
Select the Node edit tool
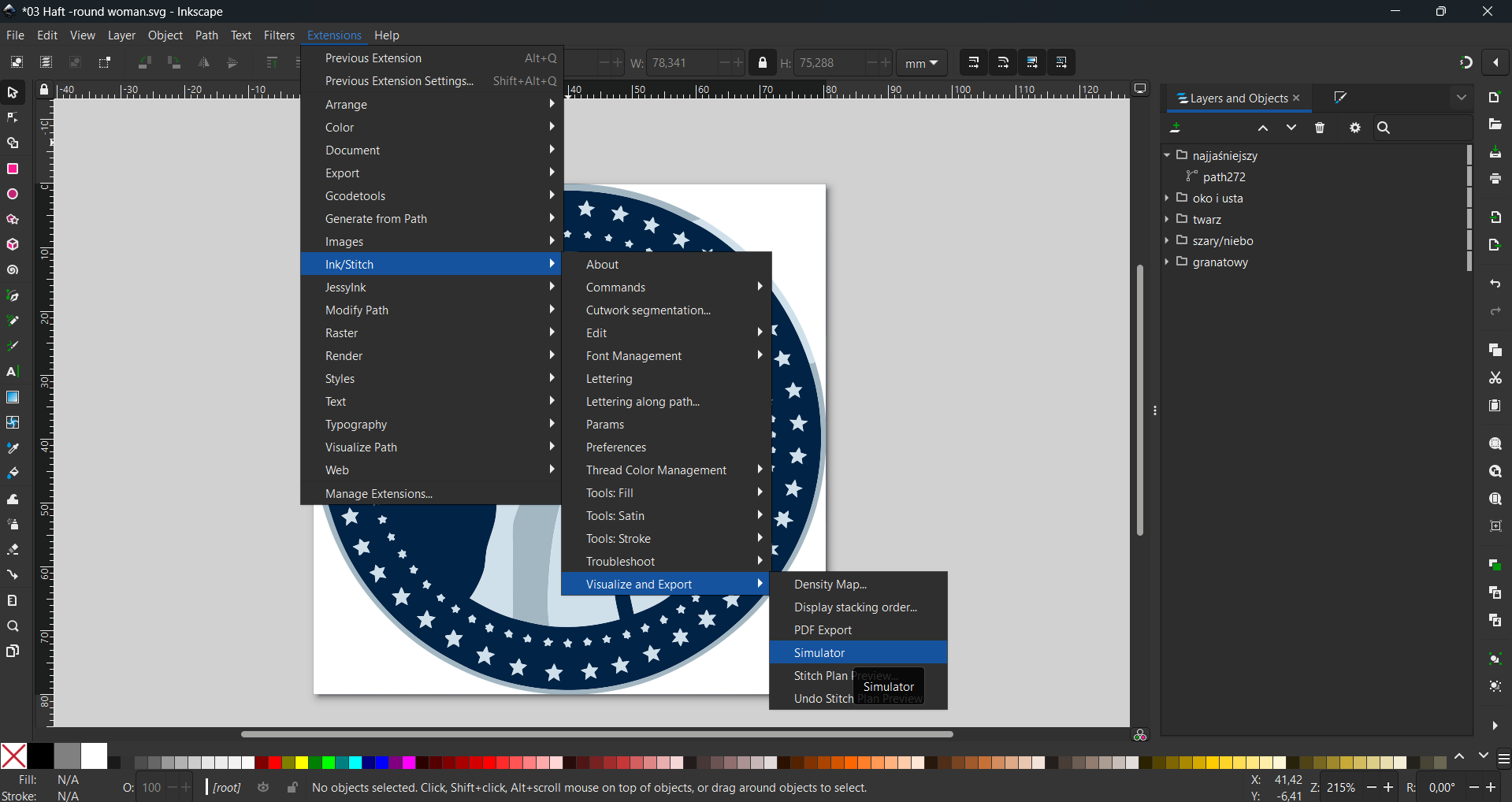point(13,118)
